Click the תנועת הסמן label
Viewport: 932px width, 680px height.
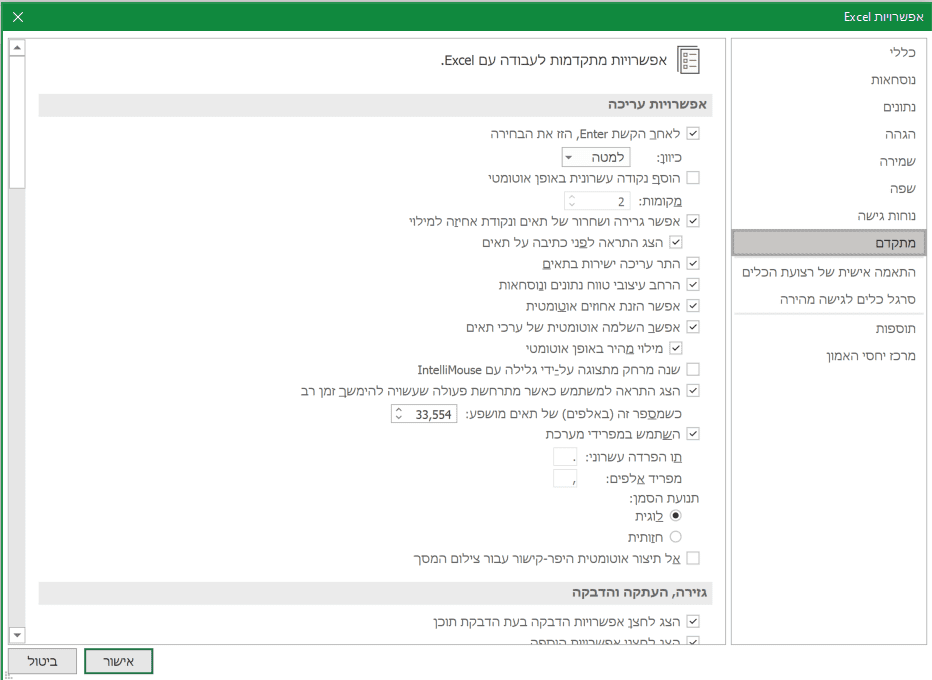pos(664,498)
